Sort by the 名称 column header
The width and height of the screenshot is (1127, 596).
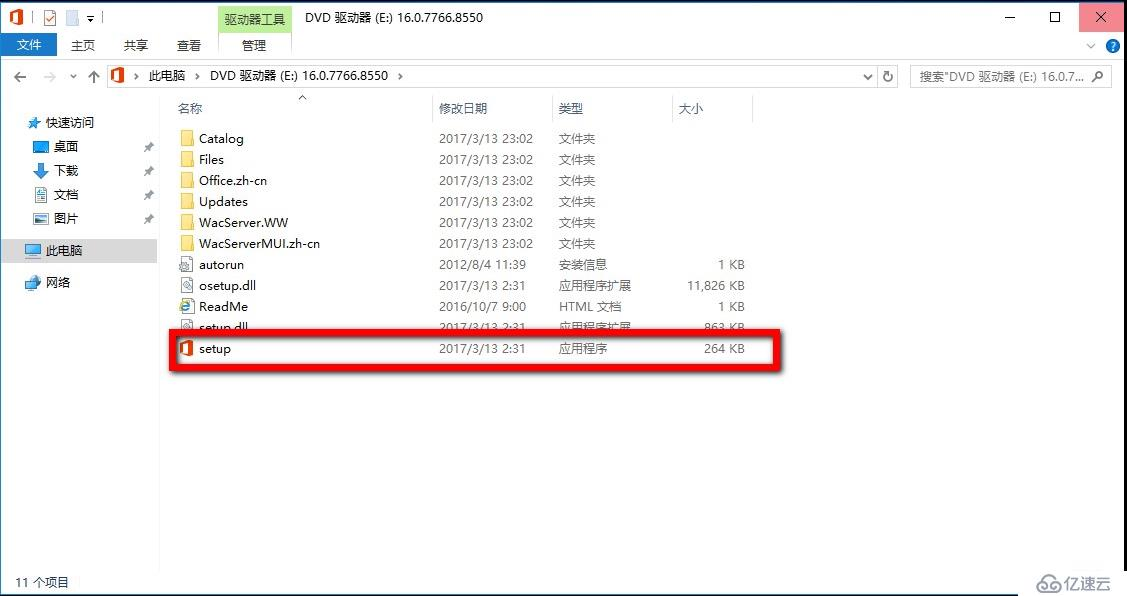point(190,109)
